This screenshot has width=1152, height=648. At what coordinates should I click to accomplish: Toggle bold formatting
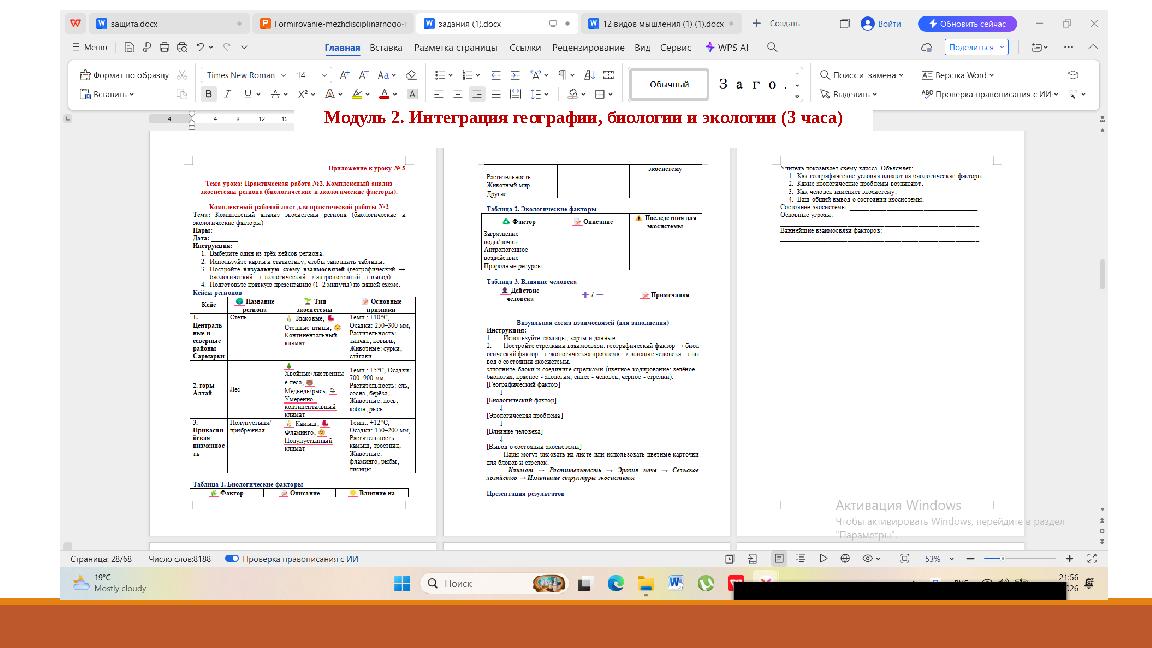(x=208, y=92)
